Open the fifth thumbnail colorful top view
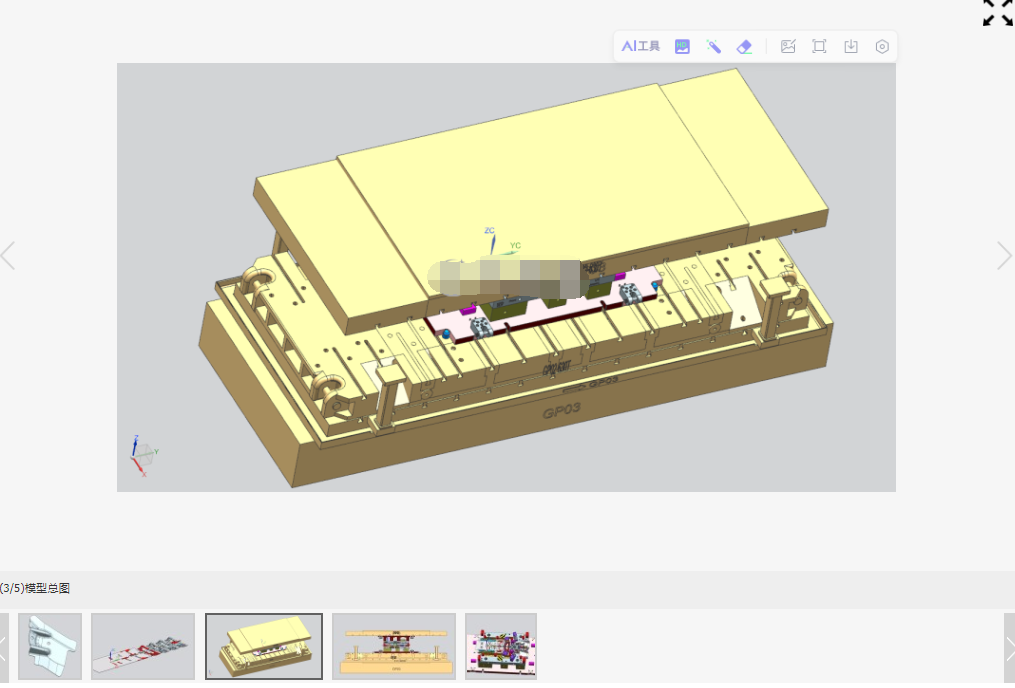 pos(501,646)
